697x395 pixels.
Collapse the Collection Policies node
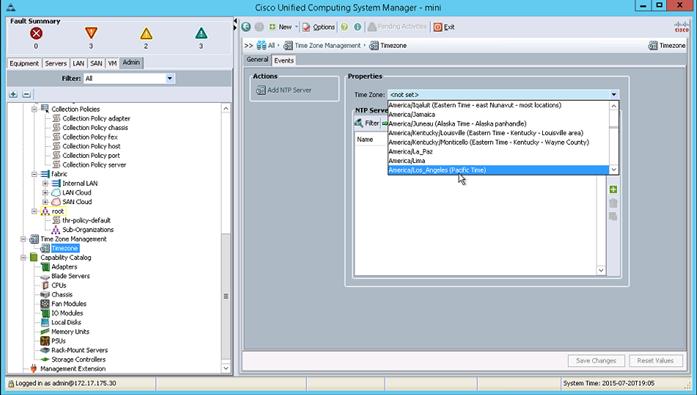pos(34,109)
